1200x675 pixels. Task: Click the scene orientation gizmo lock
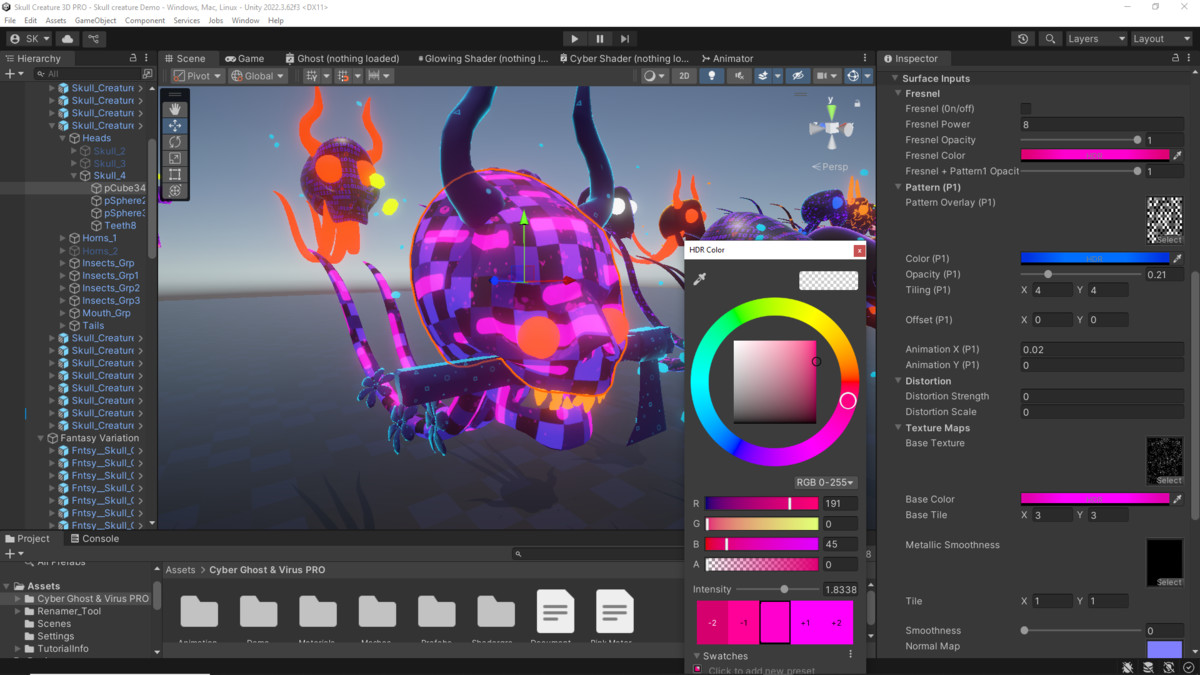[857, 103]
